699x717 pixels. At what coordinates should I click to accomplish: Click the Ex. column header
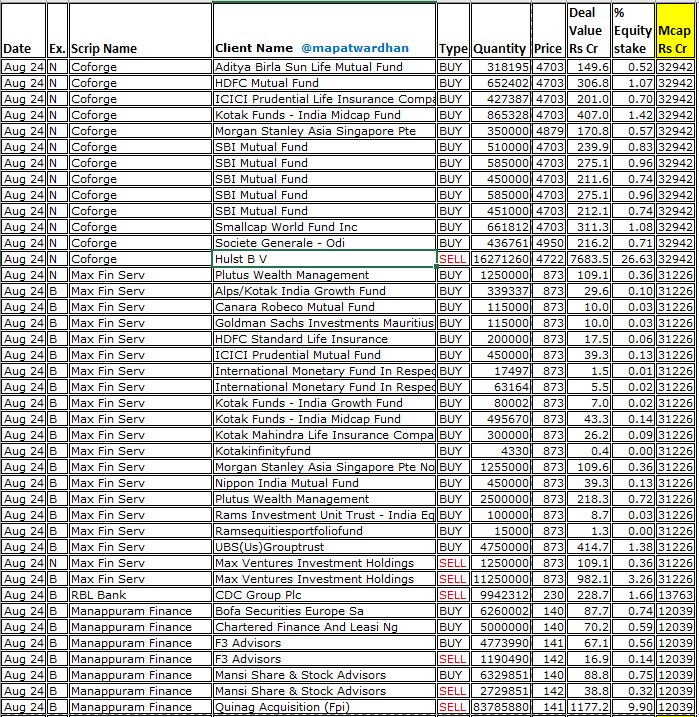pos(57,31)
